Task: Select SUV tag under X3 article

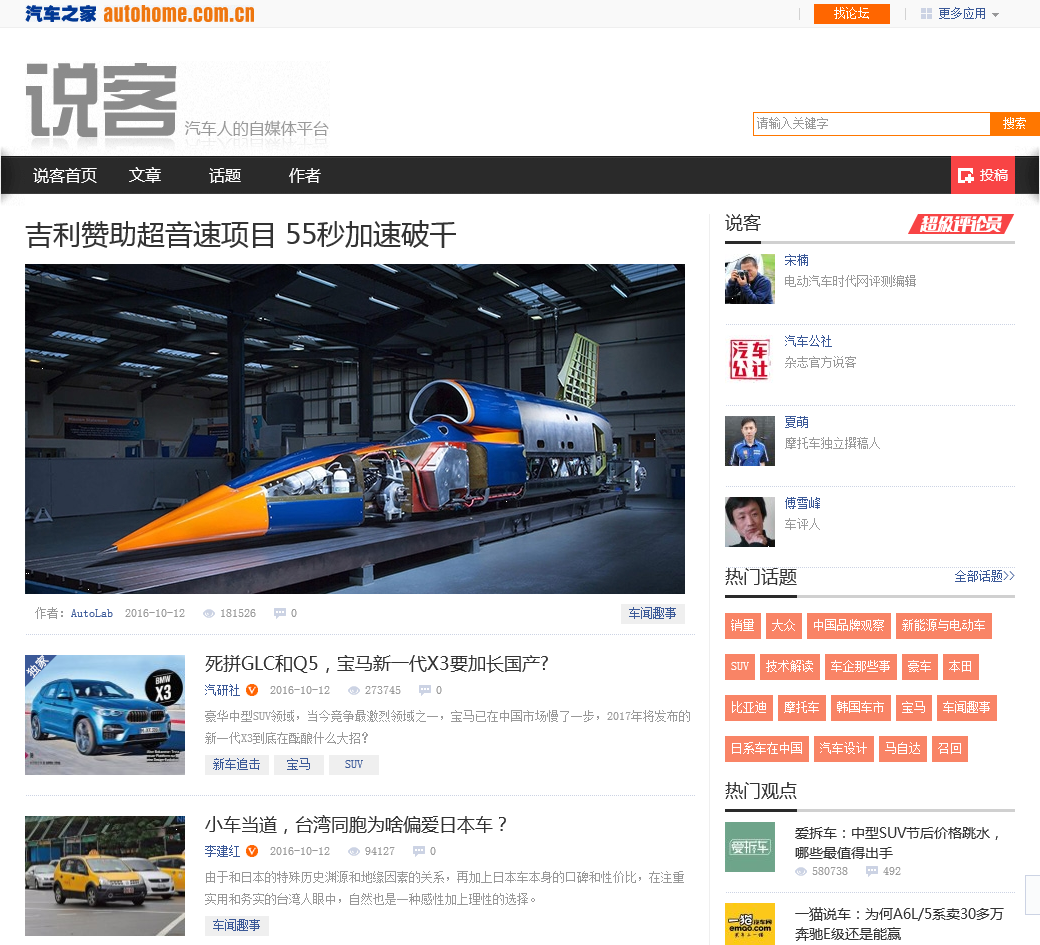Action: pyautogui.click(x=354, y=765)
